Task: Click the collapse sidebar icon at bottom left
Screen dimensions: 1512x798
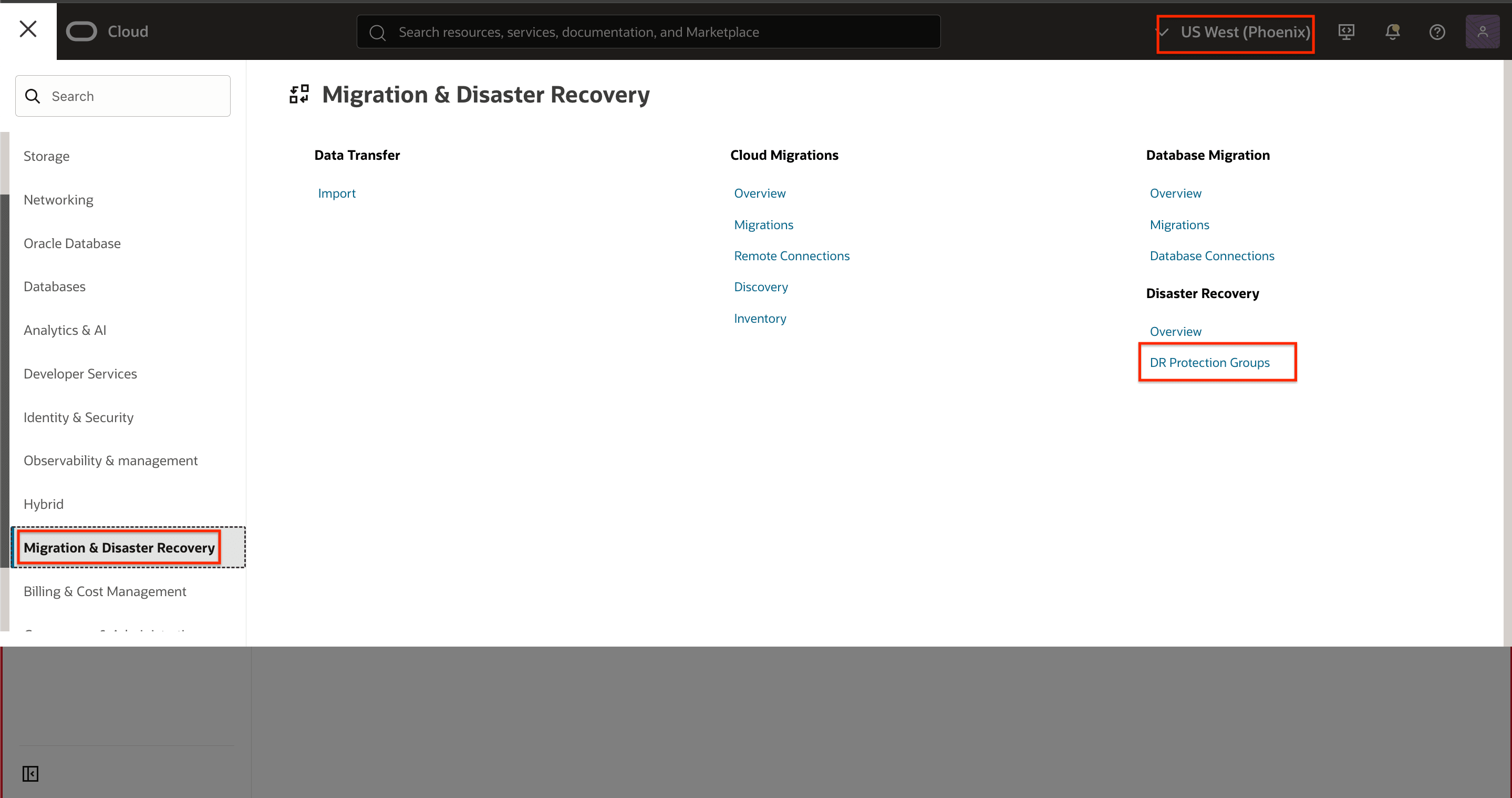Action: click(30, 773)
